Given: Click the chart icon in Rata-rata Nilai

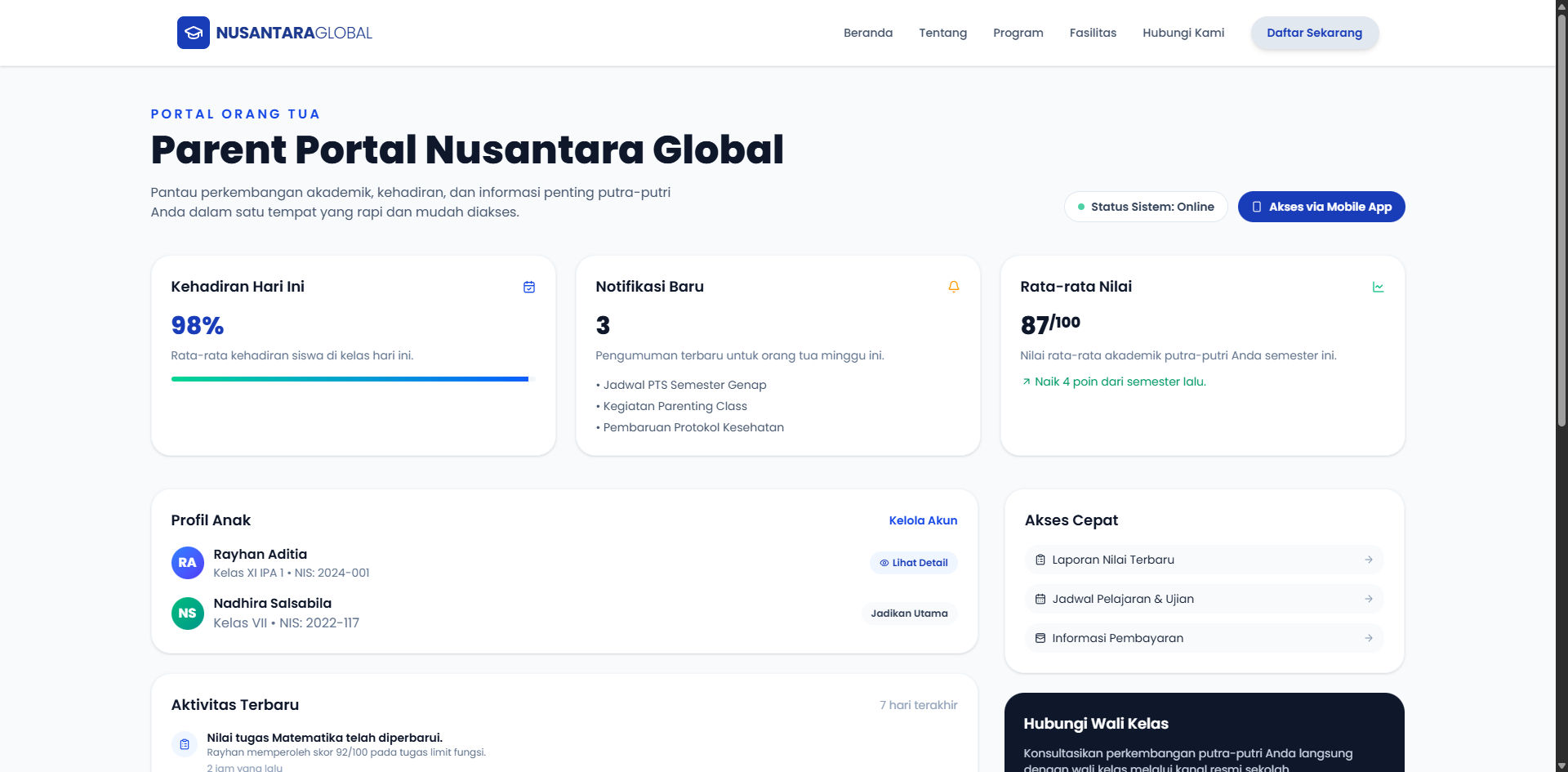Looking at the screenshot, I should click(1379, 287).
